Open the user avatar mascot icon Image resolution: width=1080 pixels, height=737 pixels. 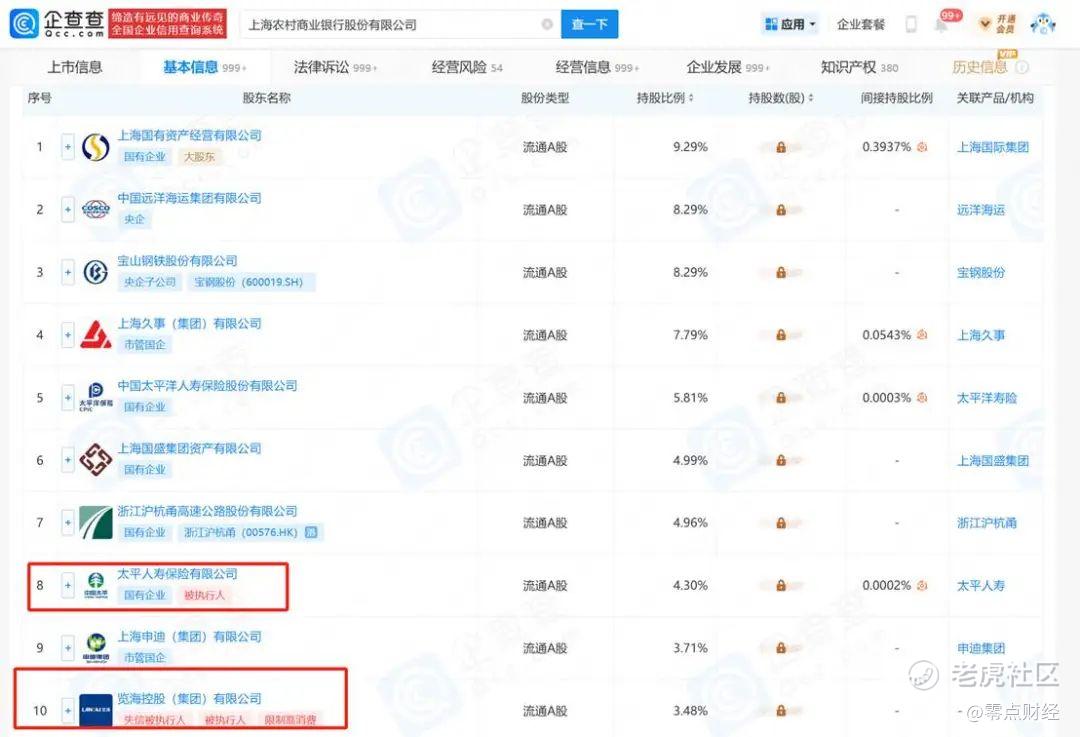1043,25
